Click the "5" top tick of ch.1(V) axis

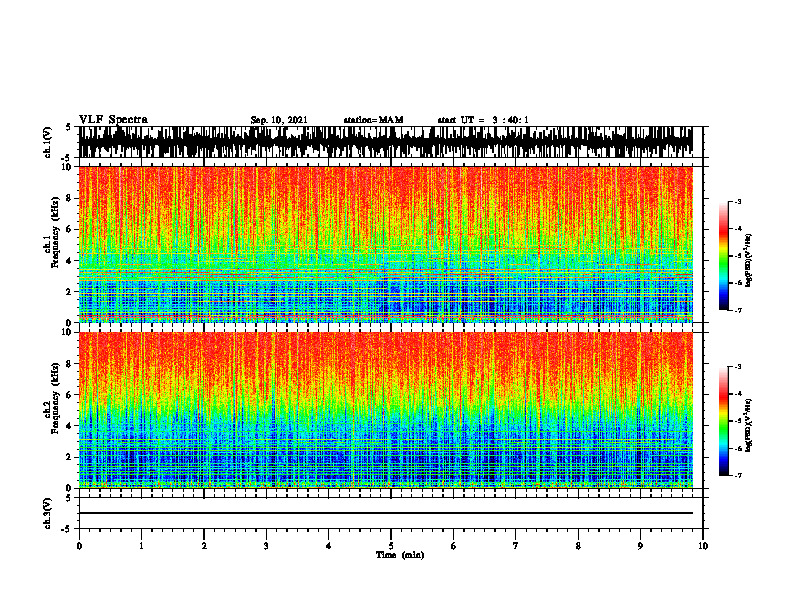pyautogui.click(x=68, y=127)
